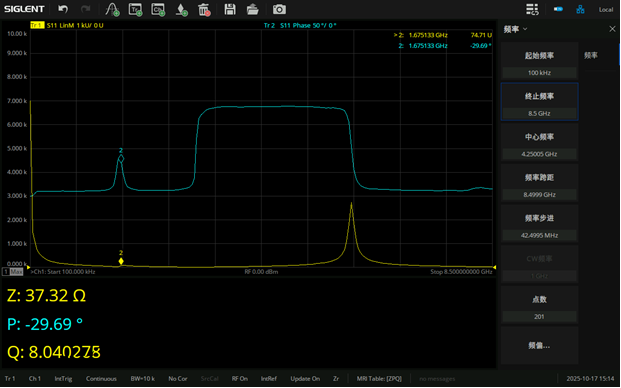Screen dimensions: 621x388
Task: Select the 频率跨距 span field
Action: 539,183
